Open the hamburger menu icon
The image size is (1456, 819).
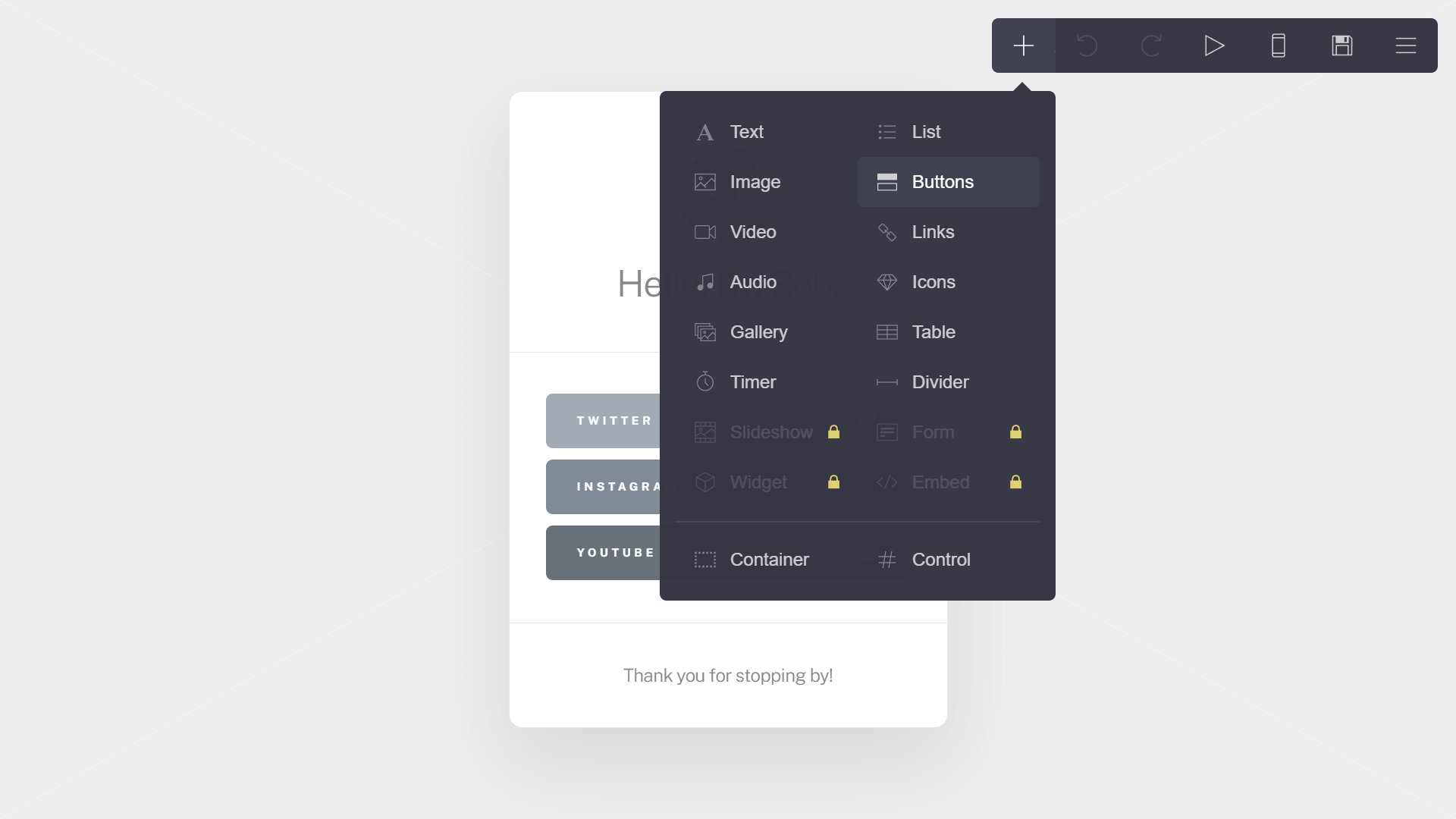point(1405,45)
